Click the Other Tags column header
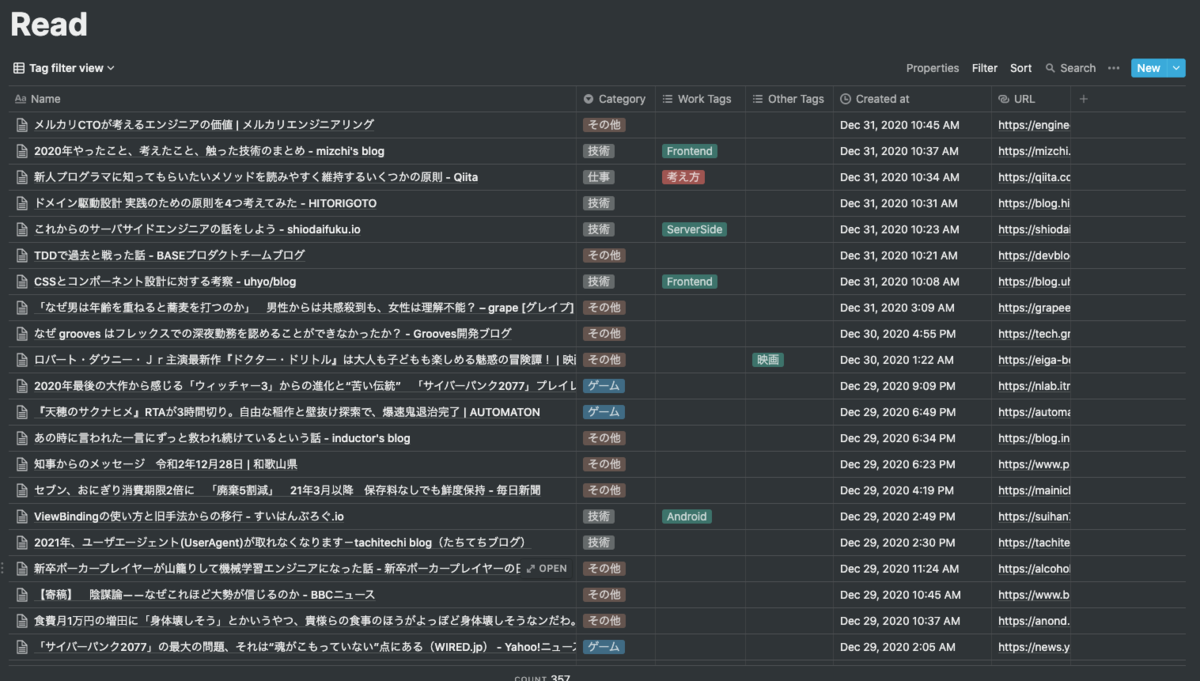The image size is (1200, 681). point(789,99)
